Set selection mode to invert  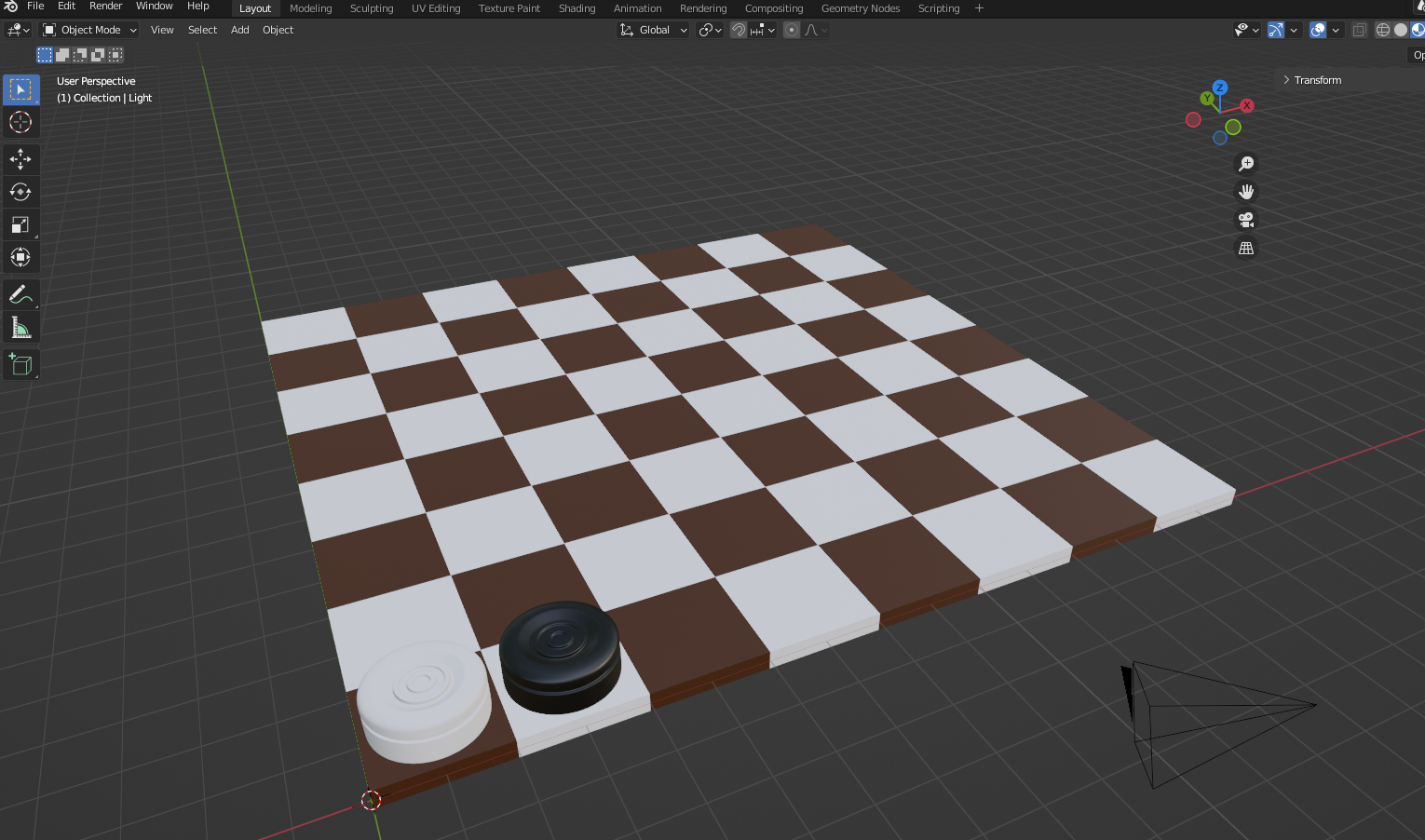click(x=98, y=55)
